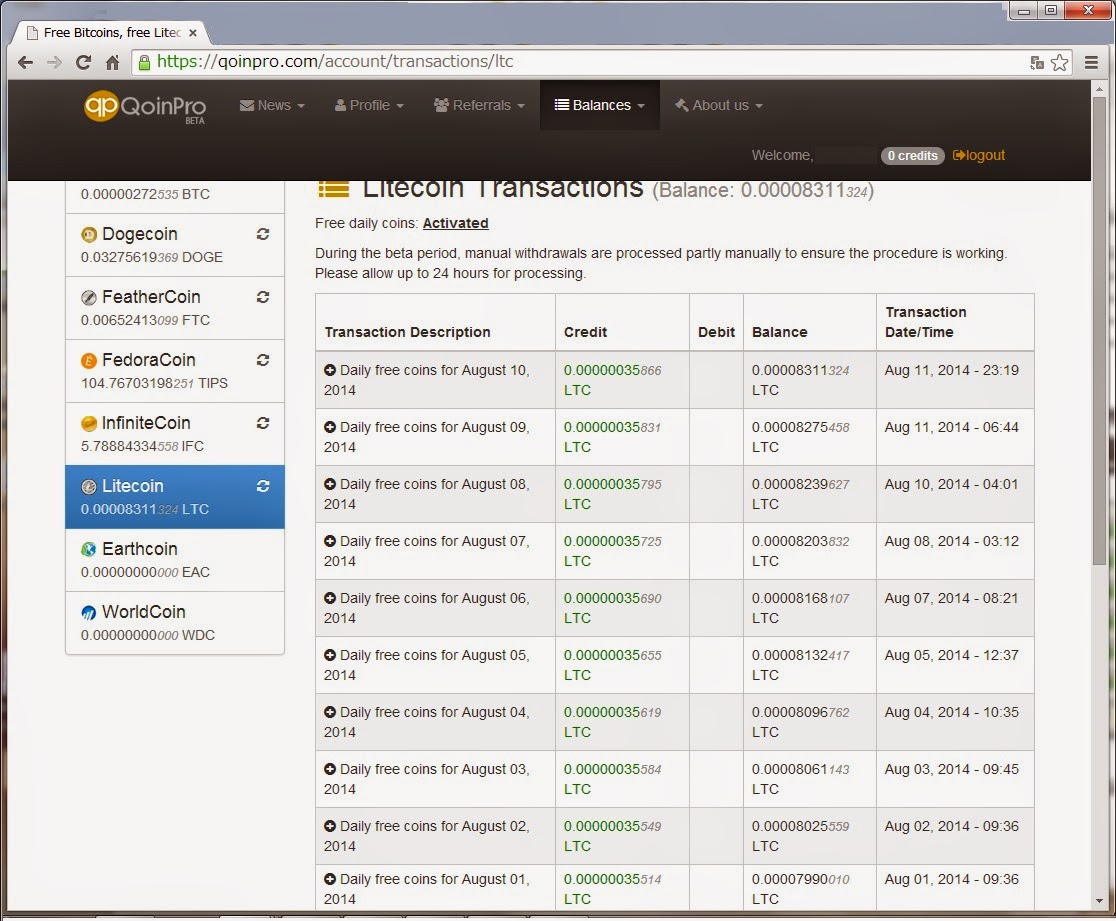
Task: Expand the August 09 transaction plus icon
Action: click(x=330, y=427)
